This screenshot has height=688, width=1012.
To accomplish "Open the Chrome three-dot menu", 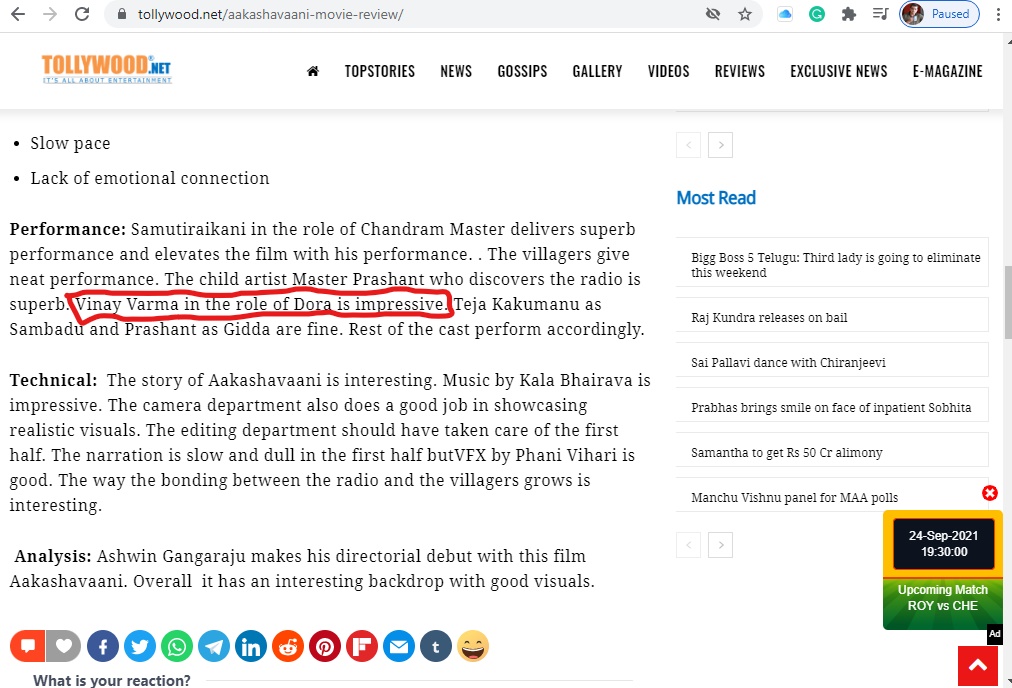I will coord(998,14).
